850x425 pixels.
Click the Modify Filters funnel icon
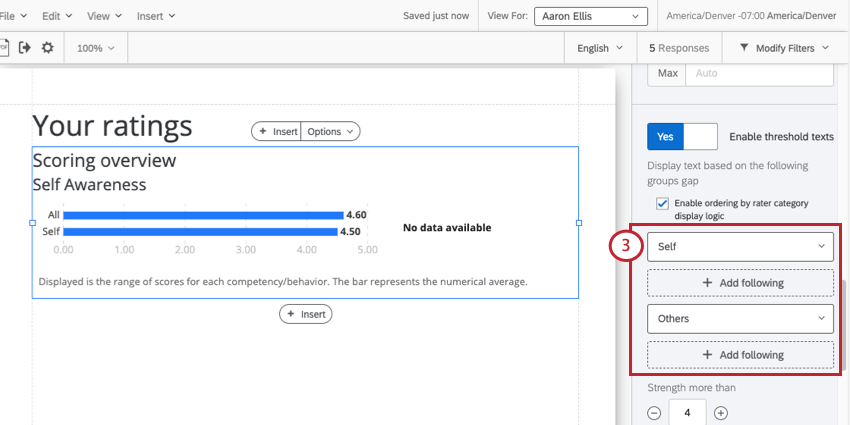pos(744,48)
